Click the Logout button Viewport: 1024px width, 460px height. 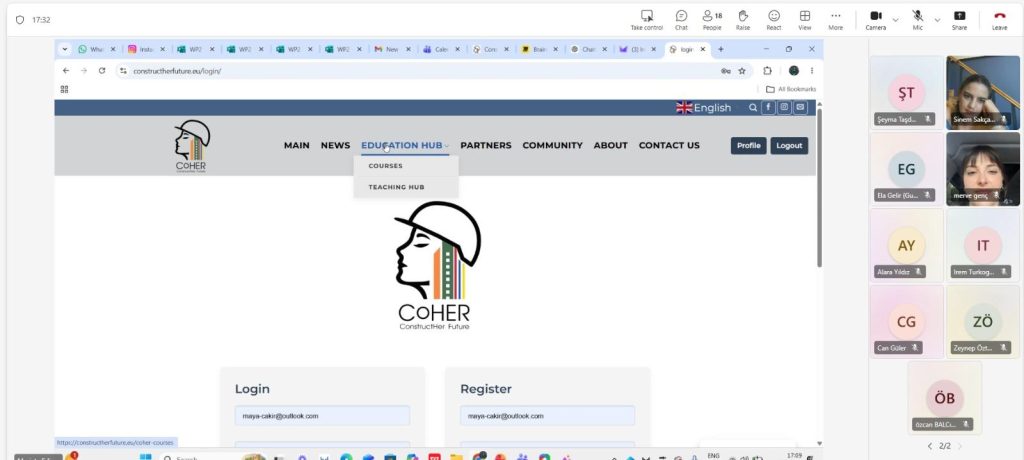(x=789, y=146)
